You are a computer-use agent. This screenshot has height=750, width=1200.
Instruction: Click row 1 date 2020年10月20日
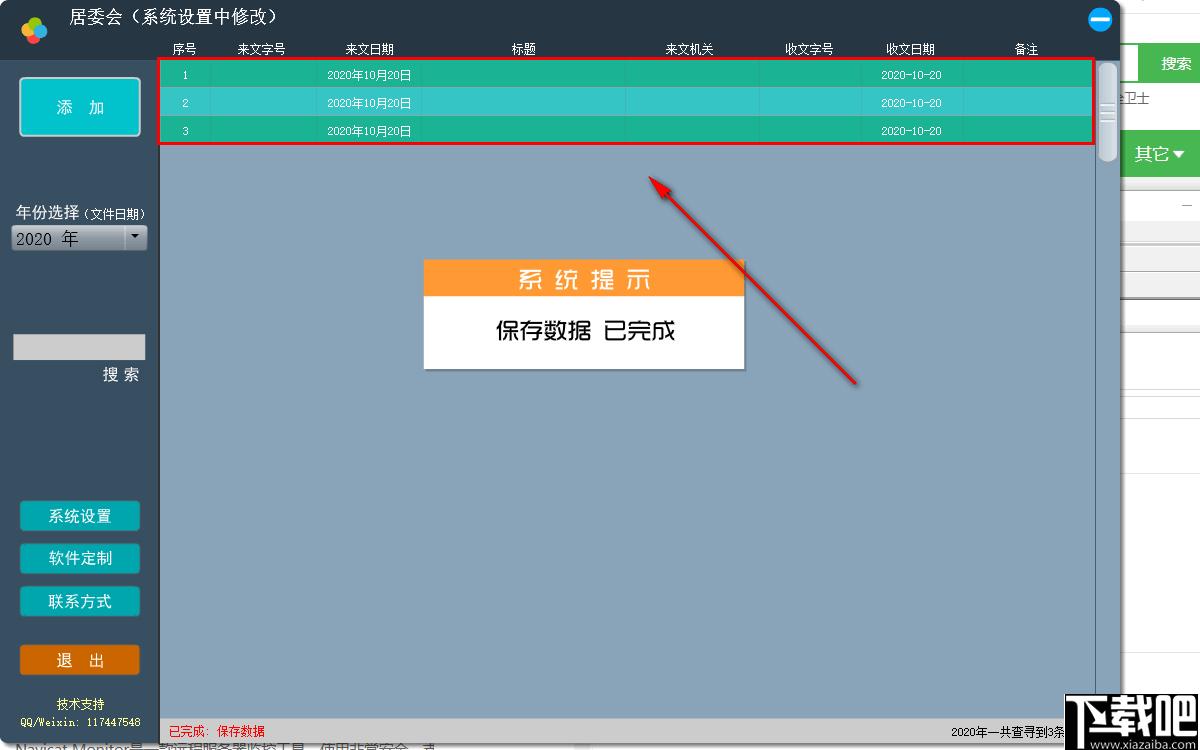click(x=369, y=75)
